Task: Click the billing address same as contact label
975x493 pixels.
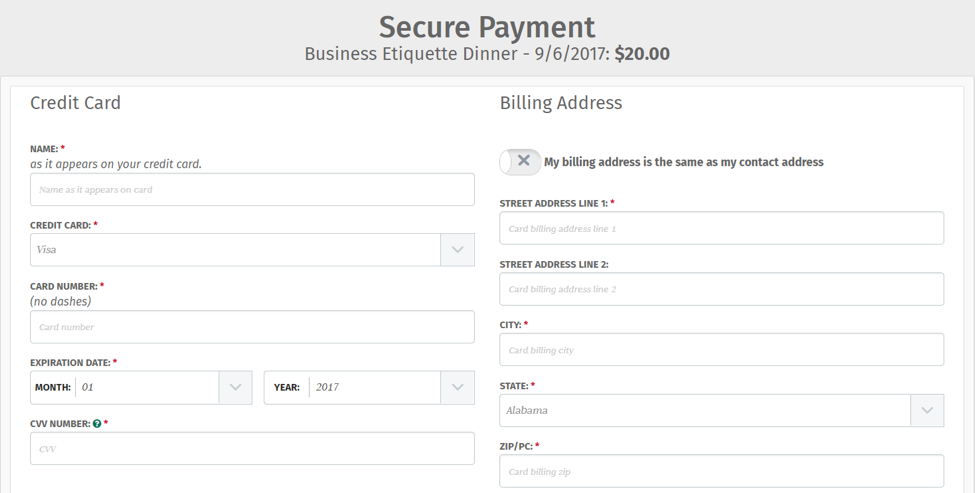Action: [x=683, y=162]
